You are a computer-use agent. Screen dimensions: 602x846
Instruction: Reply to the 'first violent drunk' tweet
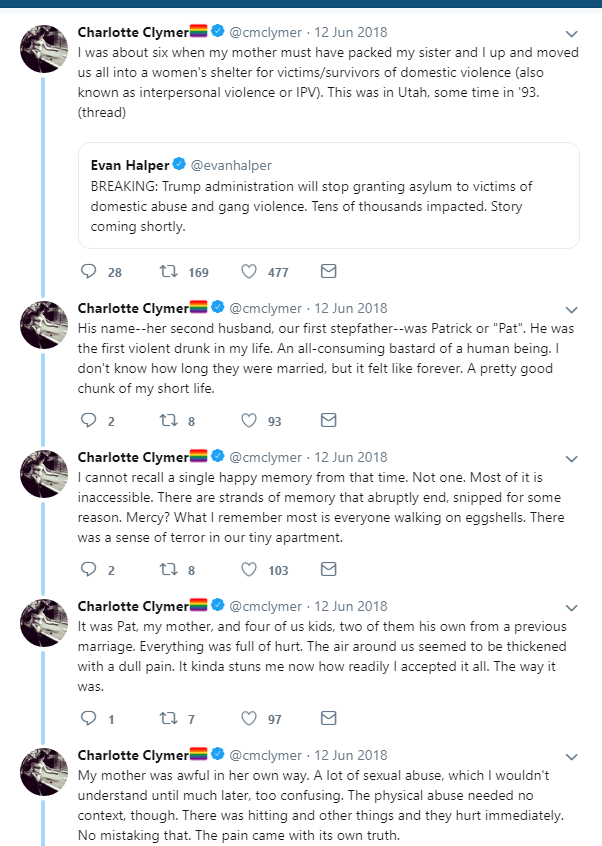click(x=88, y=420)
